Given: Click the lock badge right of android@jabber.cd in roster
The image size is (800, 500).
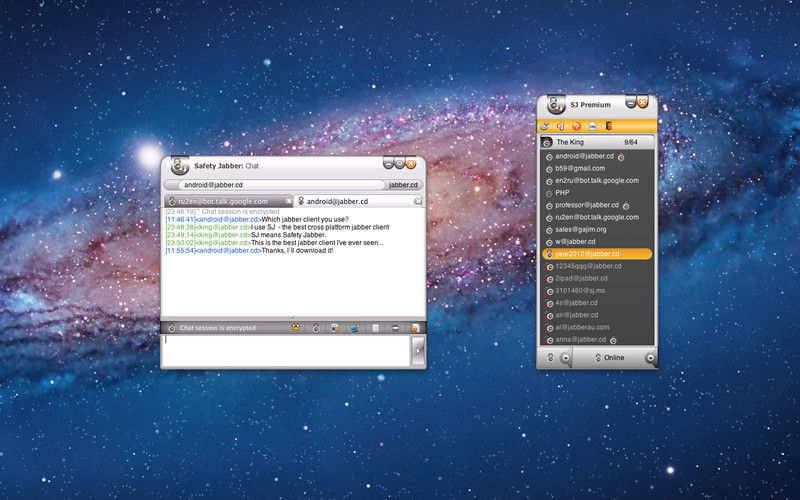Looking at the screenshot, I should tap(621, 157).
